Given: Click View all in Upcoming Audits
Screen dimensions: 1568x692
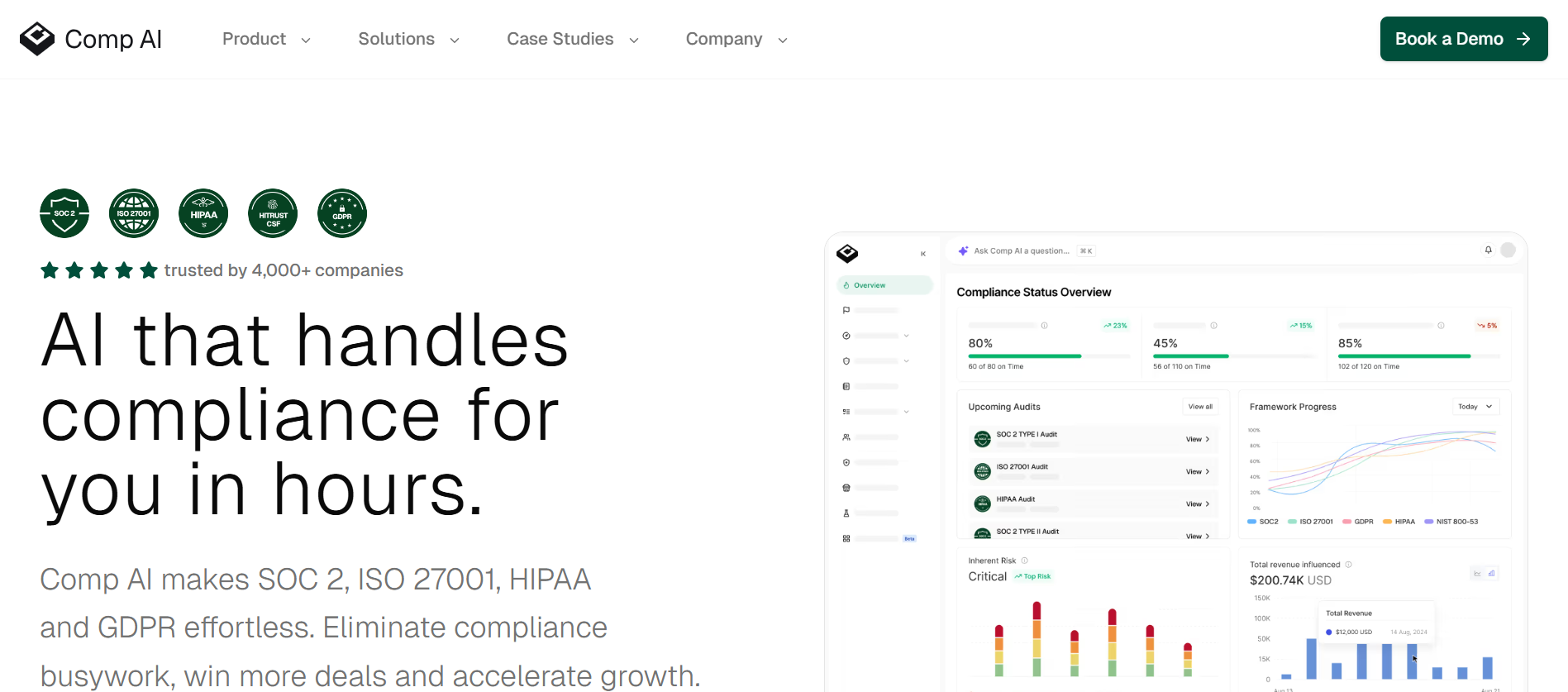Looking at the screenshot, I should point(1200,407).
